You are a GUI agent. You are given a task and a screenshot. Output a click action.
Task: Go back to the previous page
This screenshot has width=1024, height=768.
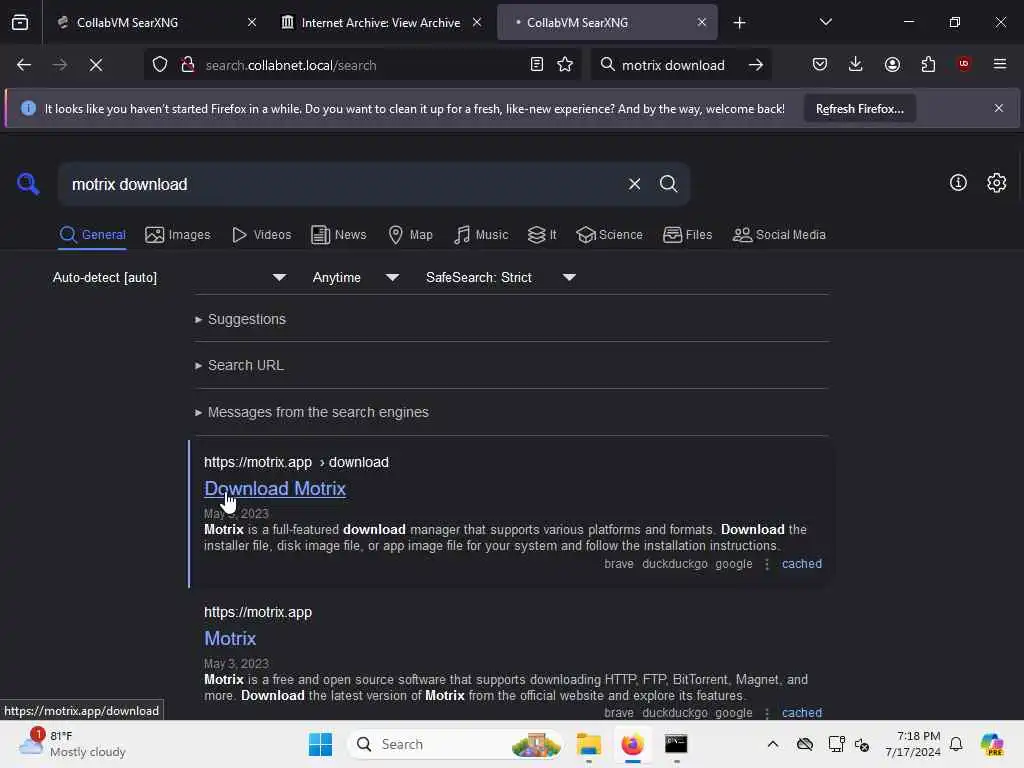click(x=24, y=65)
